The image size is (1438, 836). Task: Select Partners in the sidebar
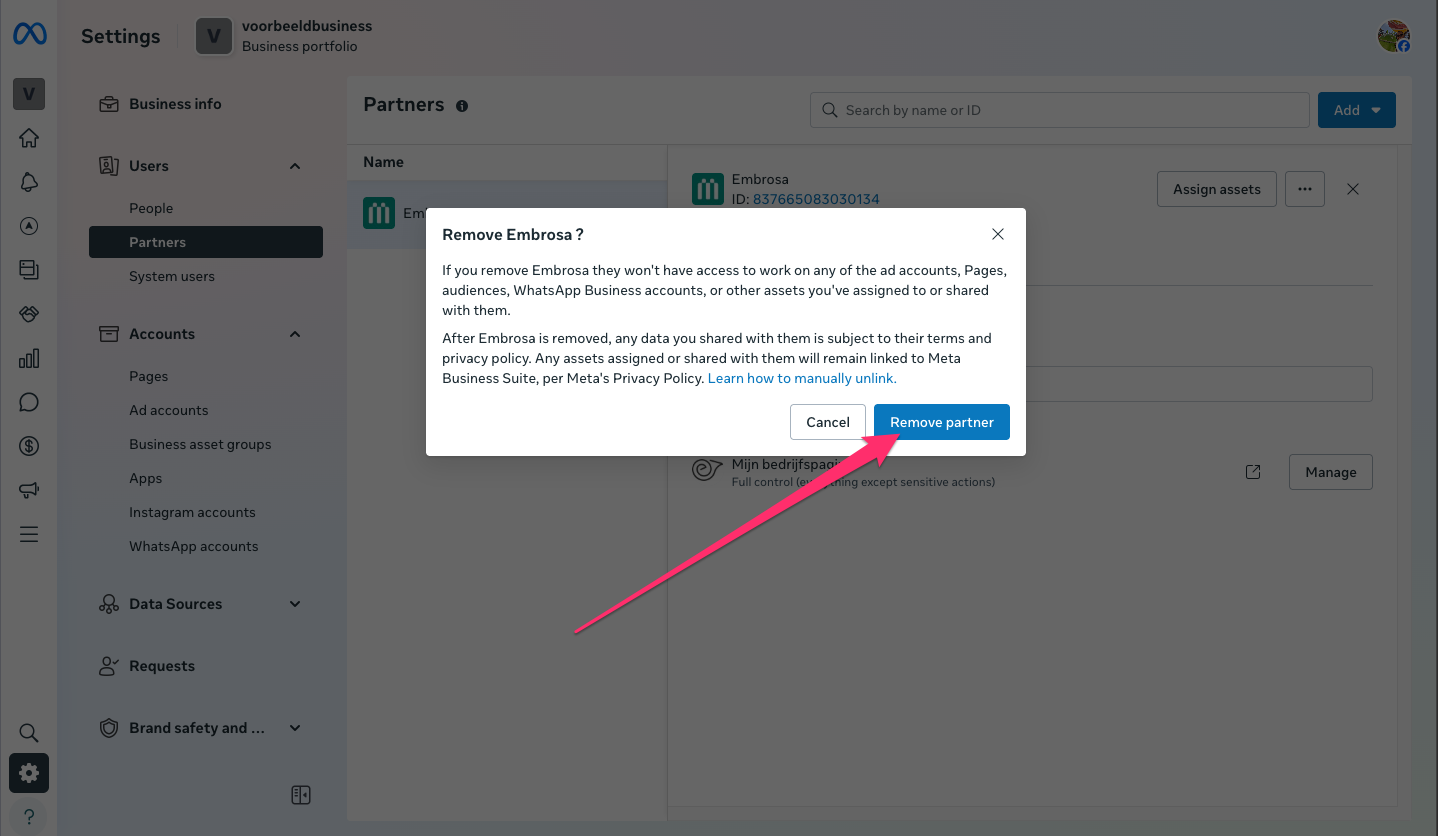206,242
